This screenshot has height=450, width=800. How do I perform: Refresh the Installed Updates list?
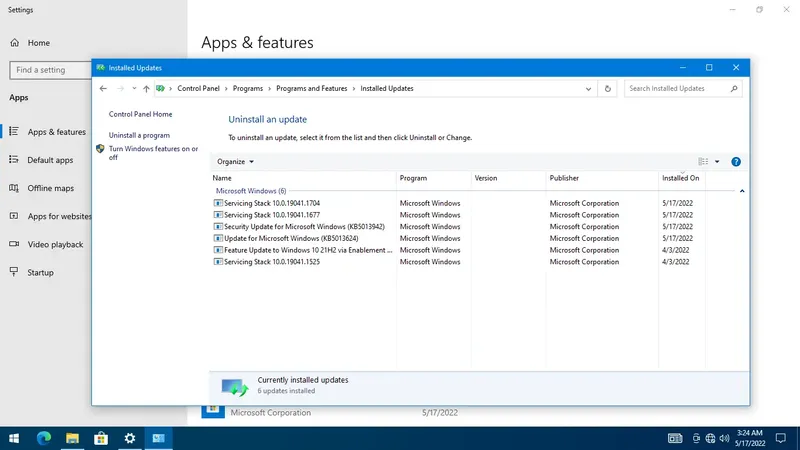[x=609, y=89]
